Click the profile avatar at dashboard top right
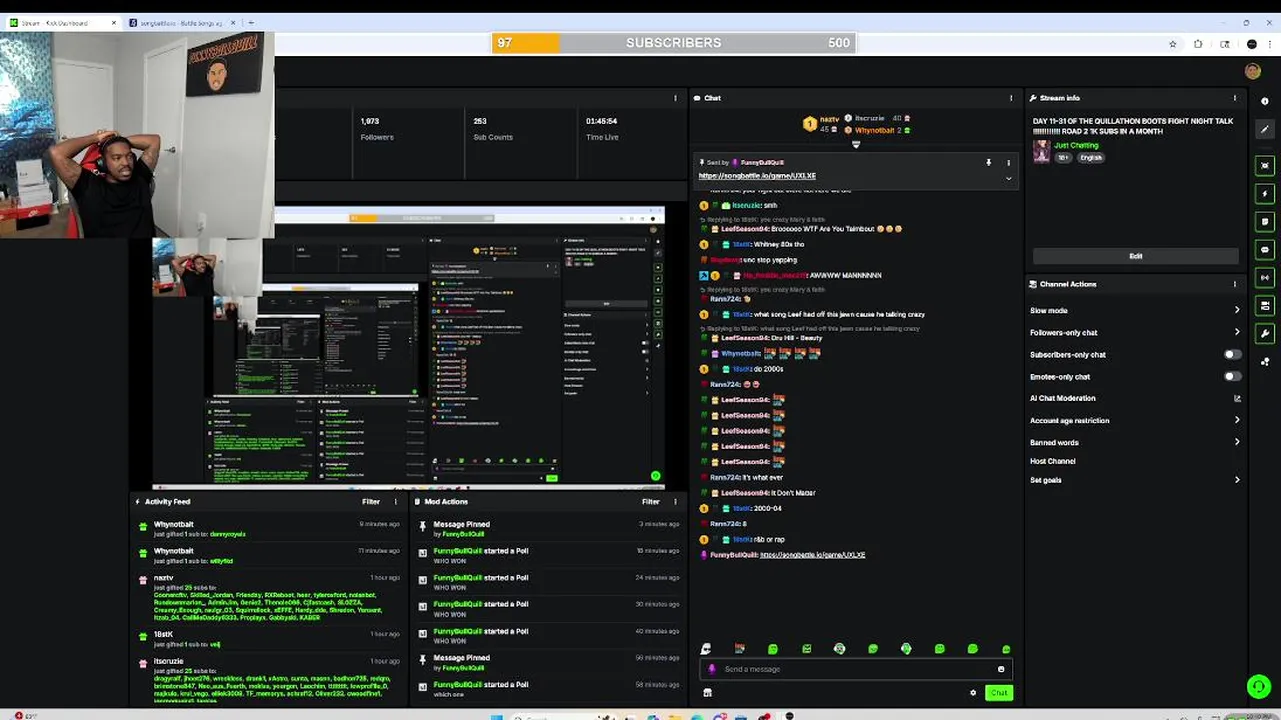Viewport: 1281px width, 720px height. point(1252,70)
